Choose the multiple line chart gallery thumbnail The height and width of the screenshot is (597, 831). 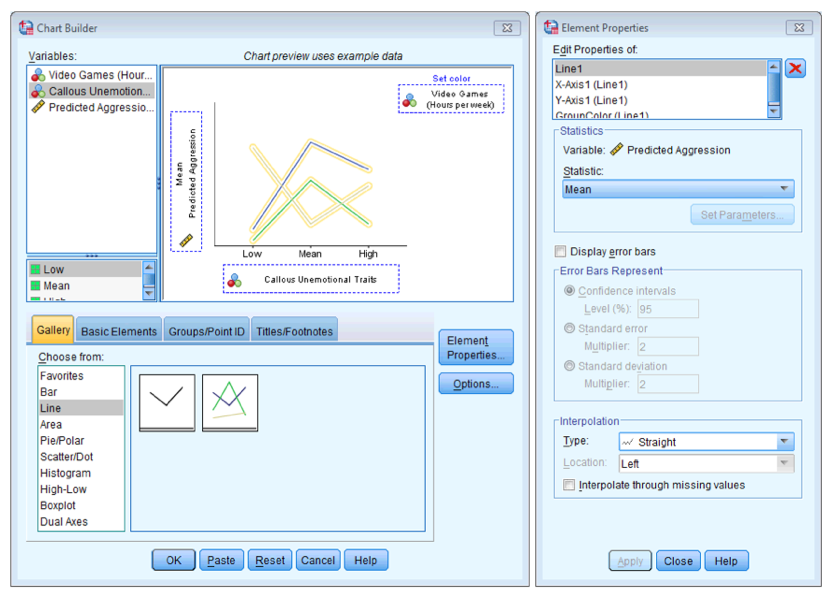tap(230, 401)
